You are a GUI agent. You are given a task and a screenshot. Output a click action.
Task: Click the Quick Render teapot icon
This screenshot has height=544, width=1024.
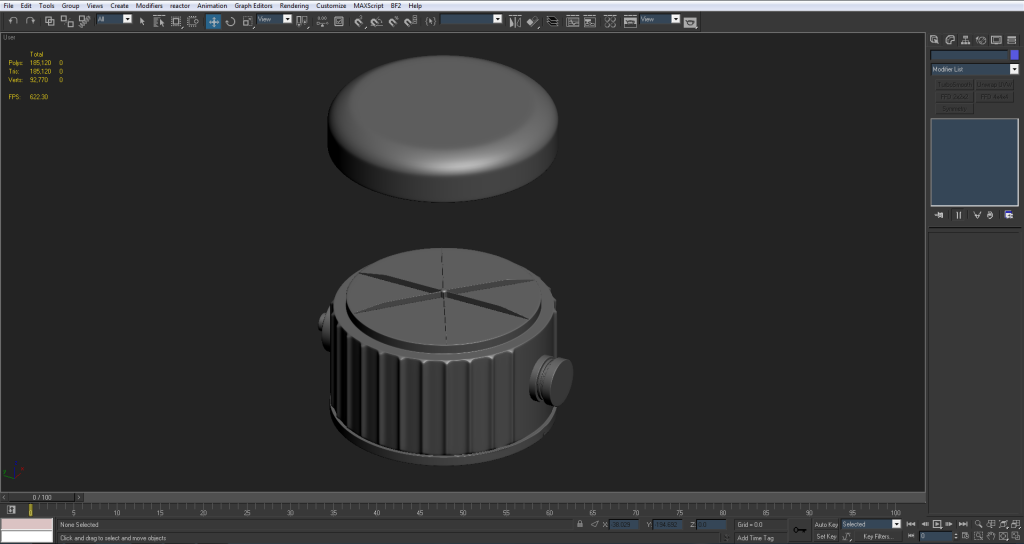690,22
